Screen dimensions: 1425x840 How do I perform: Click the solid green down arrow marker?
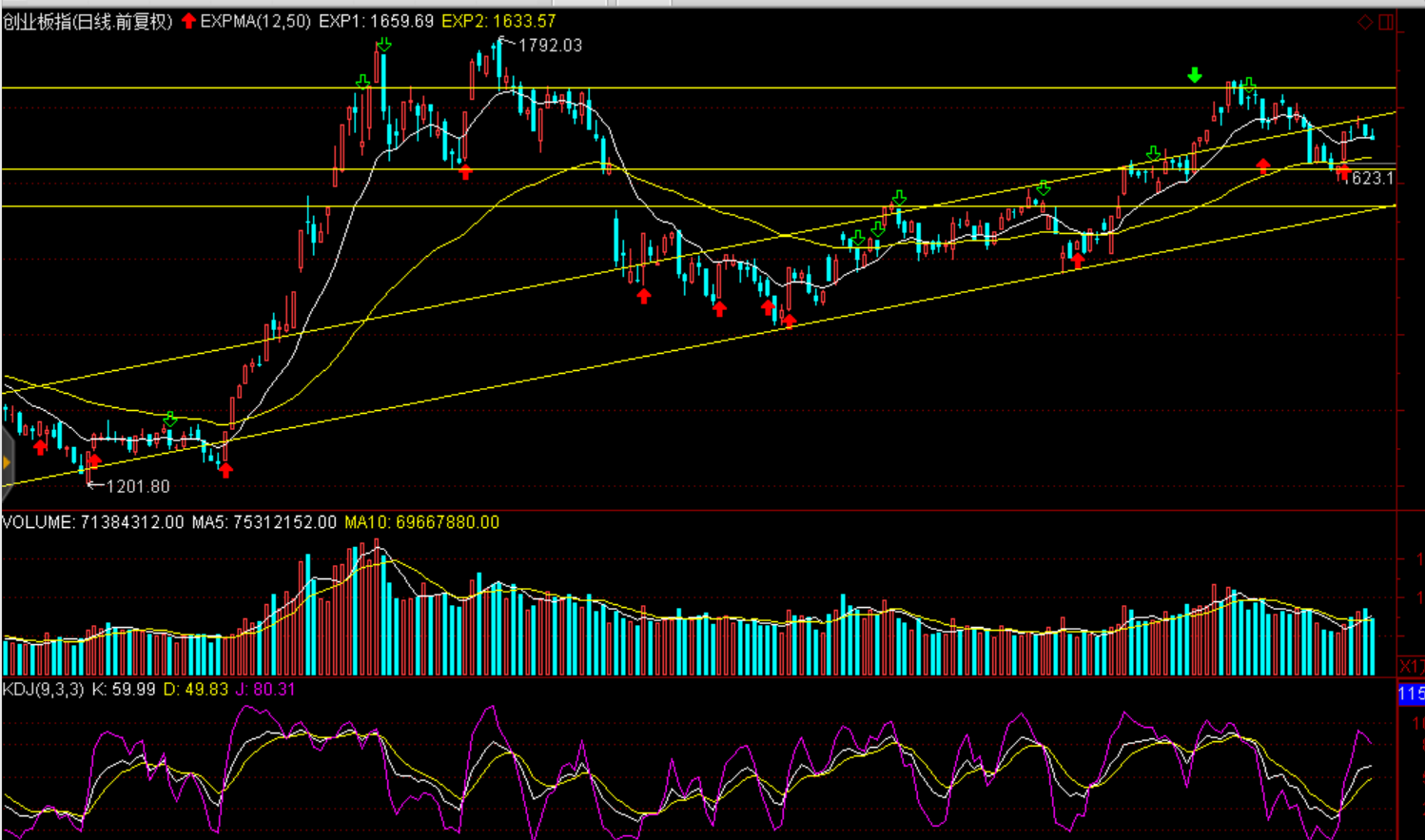click(x=1195, y=75)
